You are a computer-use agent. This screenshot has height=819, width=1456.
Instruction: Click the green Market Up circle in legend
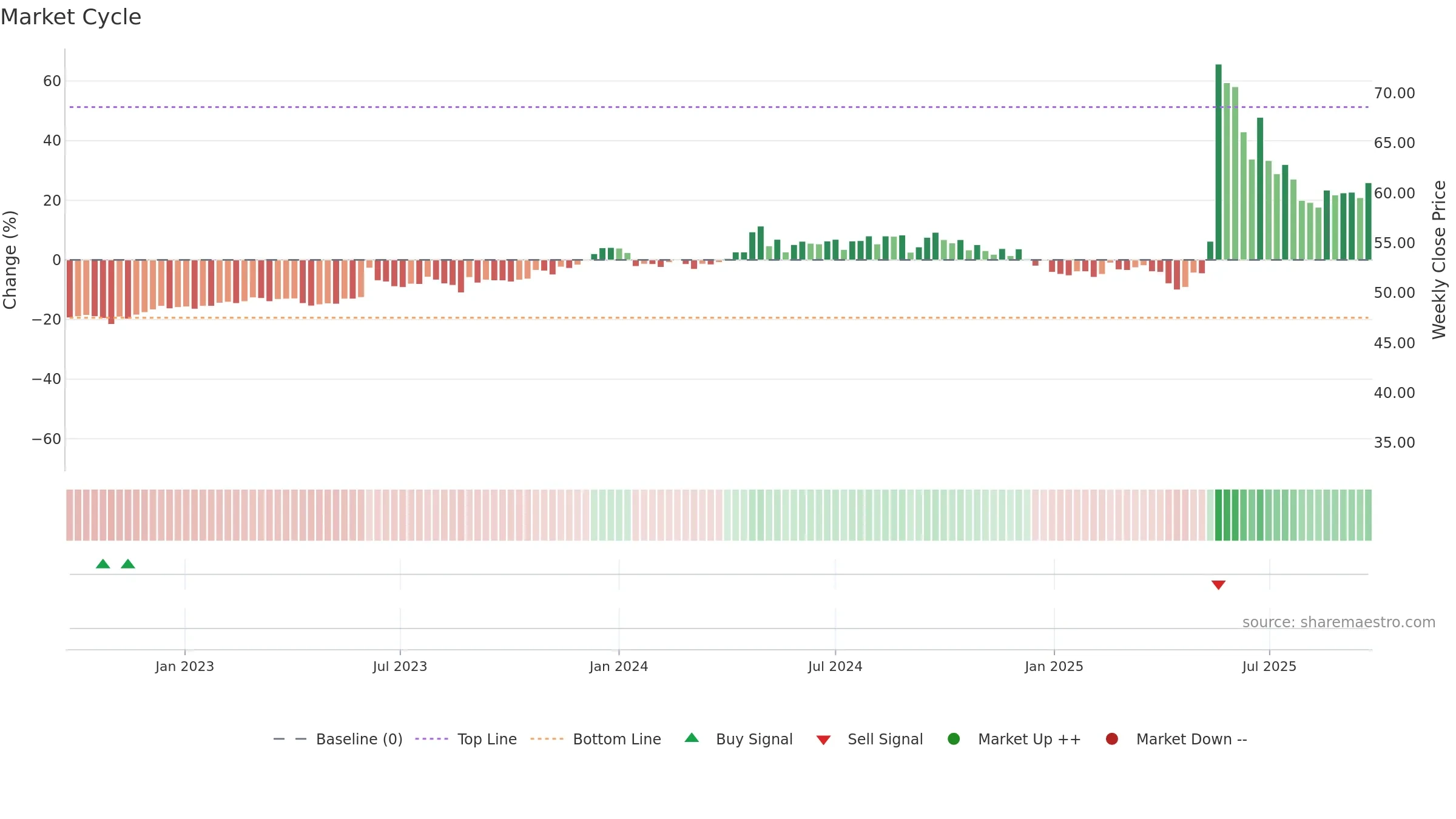(954, 739)
